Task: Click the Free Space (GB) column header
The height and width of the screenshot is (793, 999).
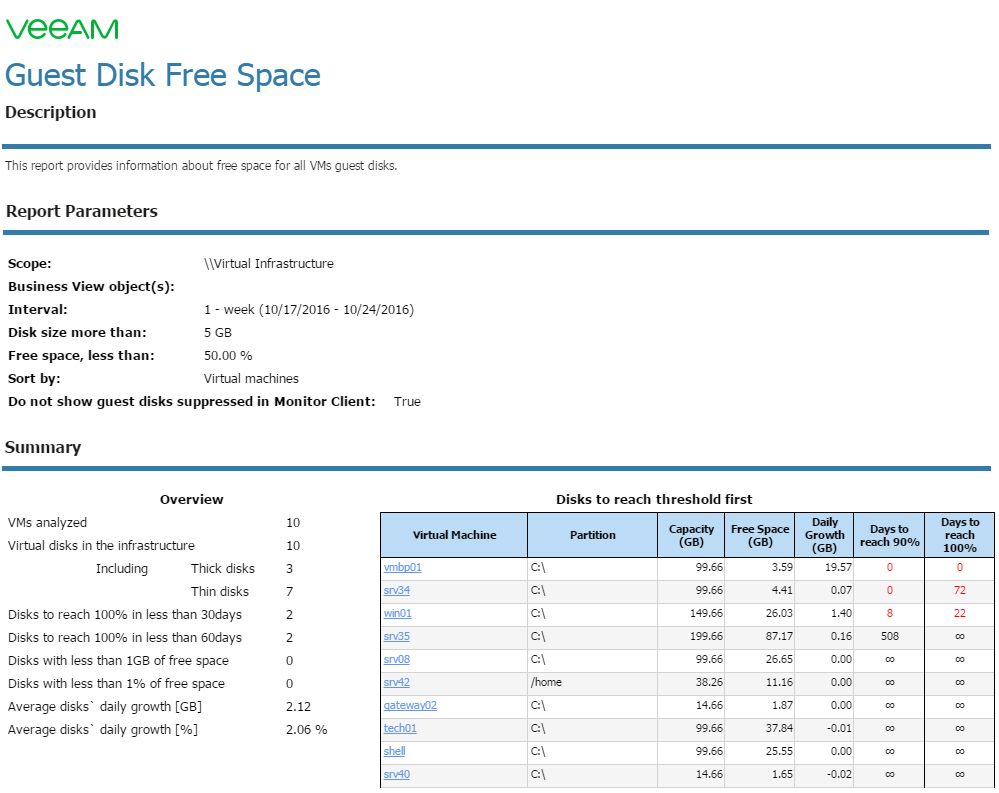Action: [760, 535]
